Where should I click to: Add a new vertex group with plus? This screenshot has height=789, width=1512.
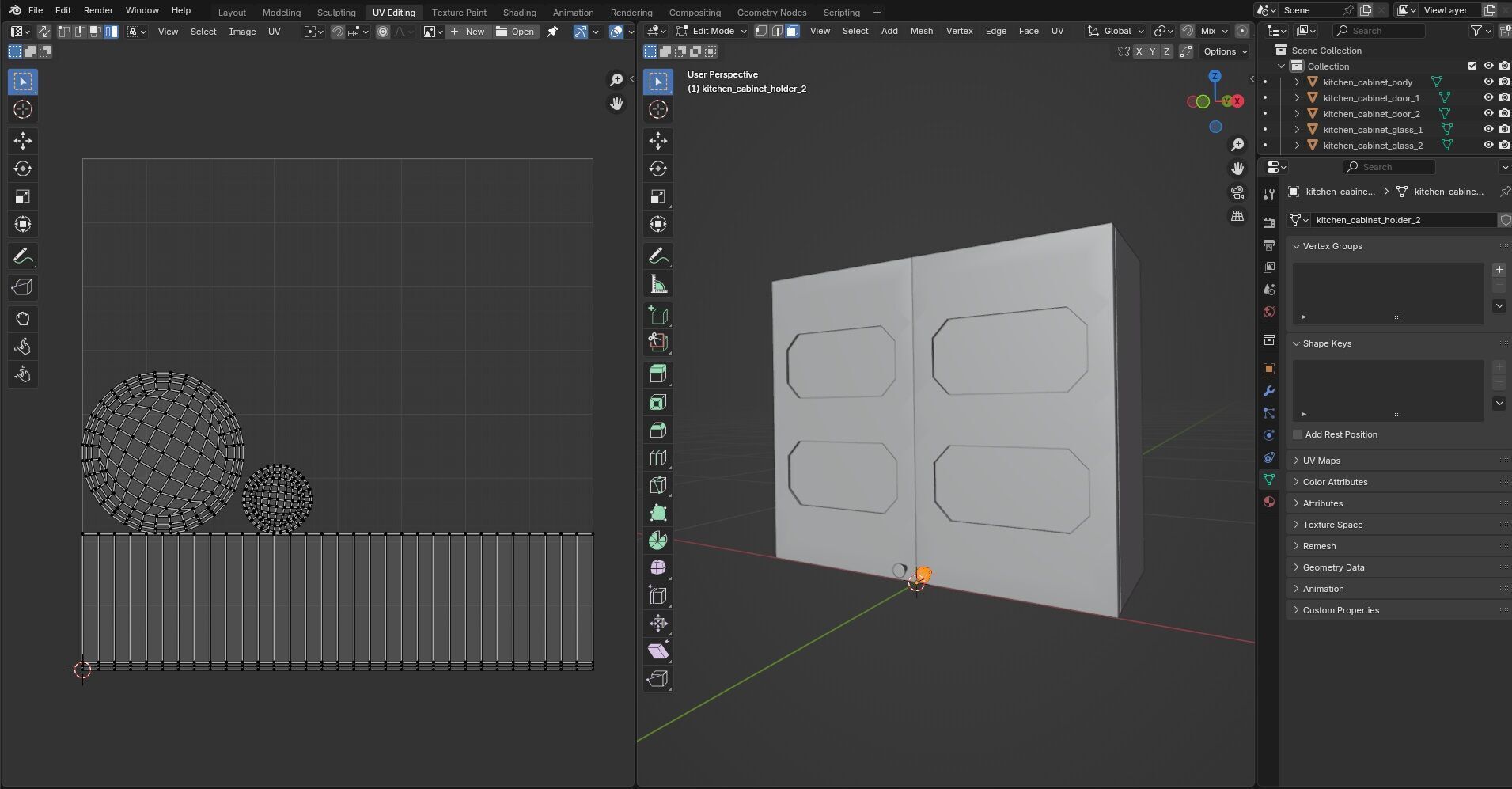[x=1499, y=270]
